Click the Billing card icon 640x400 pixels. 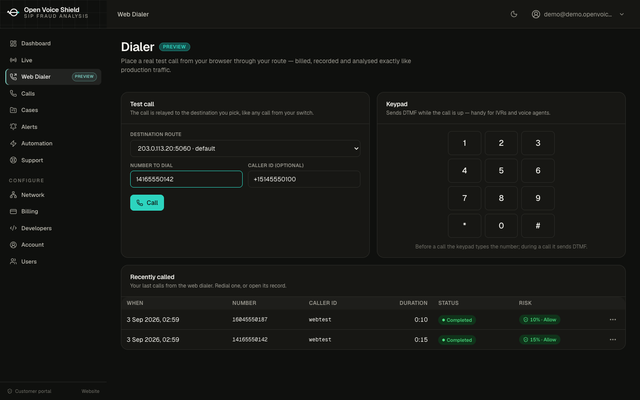13,211
